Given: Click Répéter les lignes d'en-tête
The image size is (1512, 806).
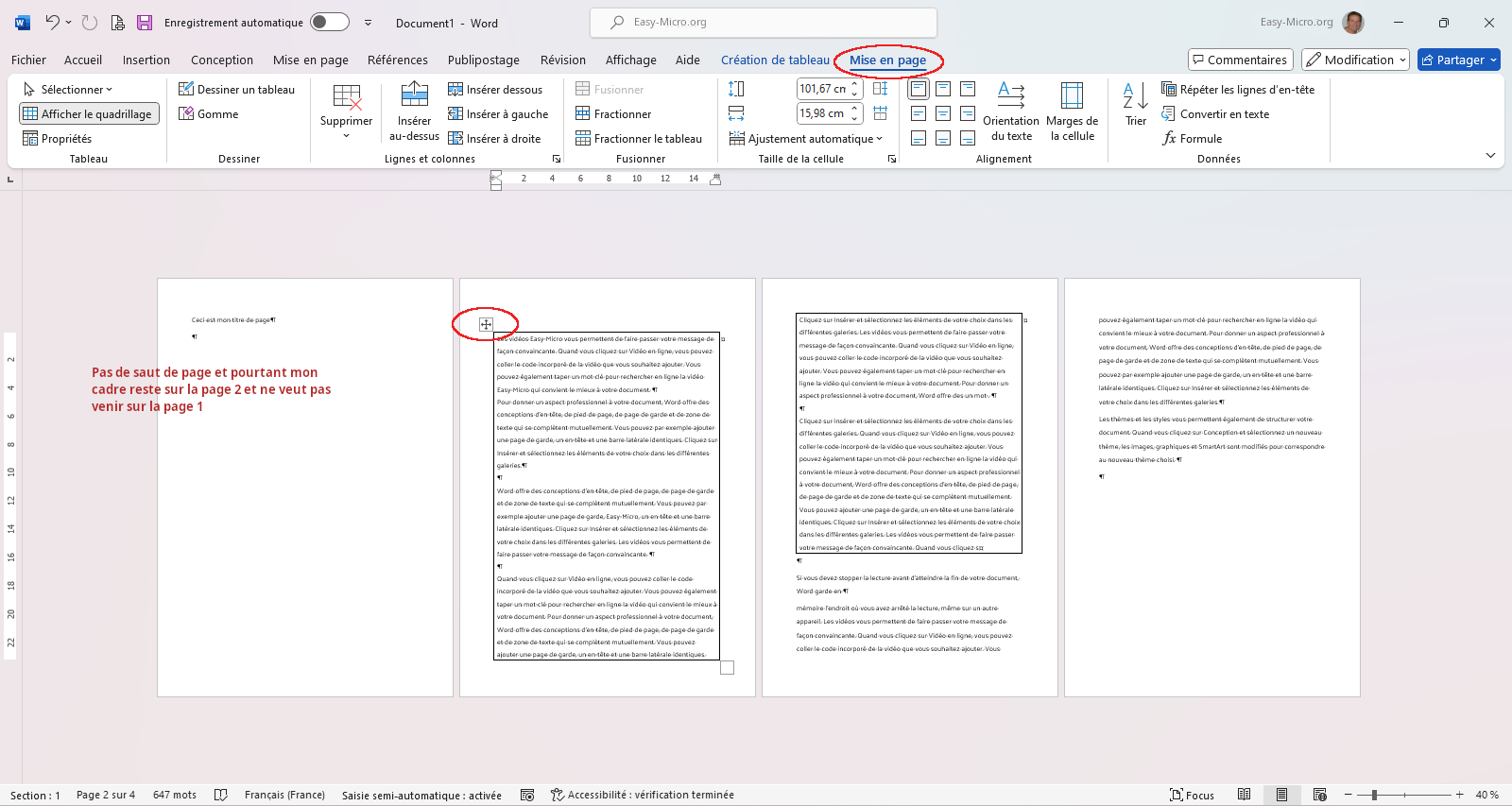Looking at the screenshot, I should pos(1238,89).
